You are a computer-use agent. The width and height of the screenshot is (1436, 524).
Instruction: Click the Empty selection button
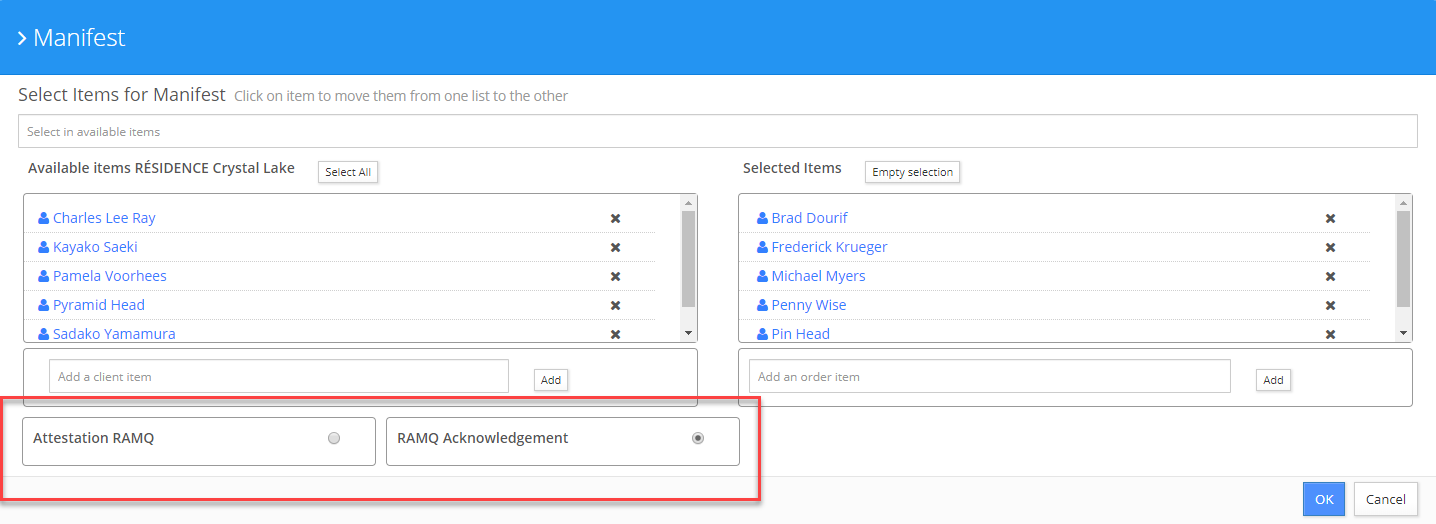point(912,172)
